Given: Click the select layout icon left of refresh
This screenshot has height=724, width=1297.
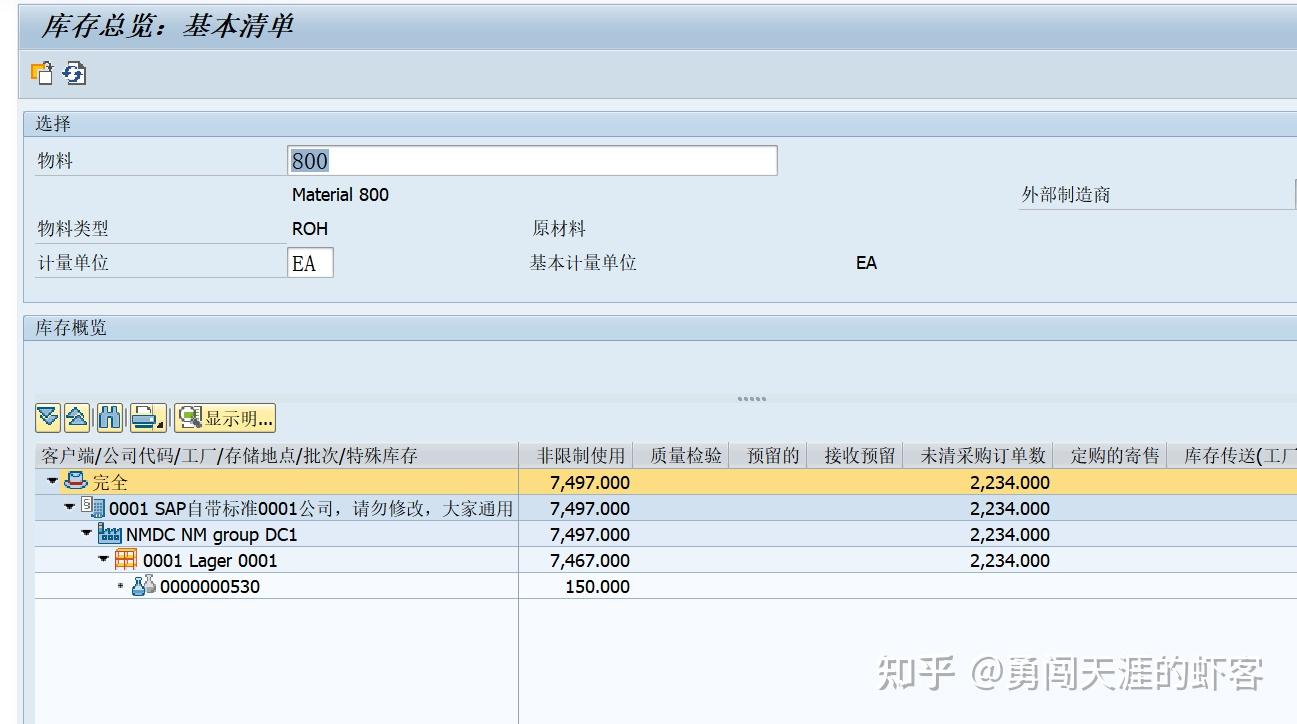Looking at the screenshot, I should pyautogui.click(x=42, y=73).
